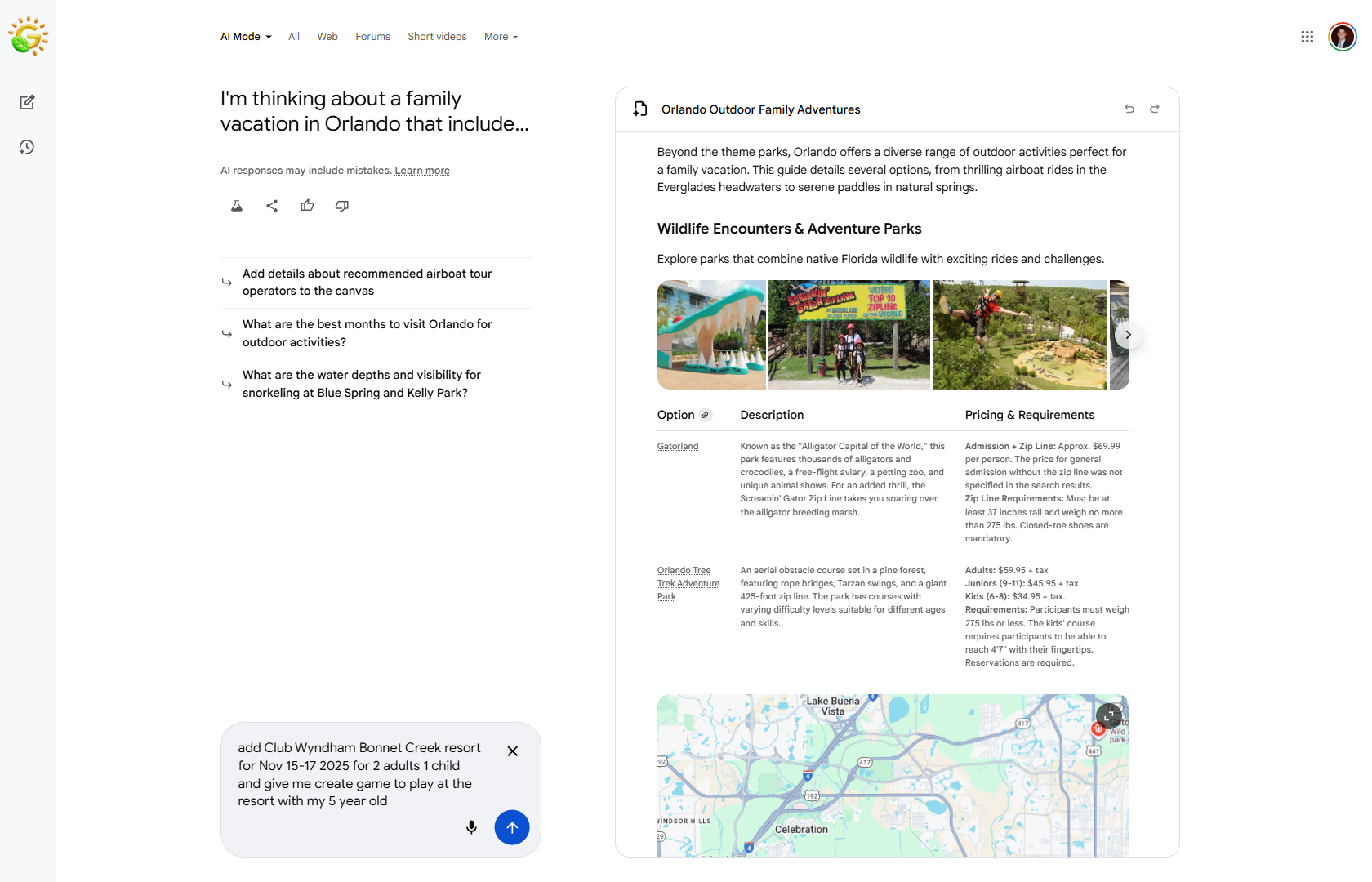The width and height of the screenshot is (1372, 882).
Task: Activate voice input with the microphone icon
Action: tap(471, 827)
